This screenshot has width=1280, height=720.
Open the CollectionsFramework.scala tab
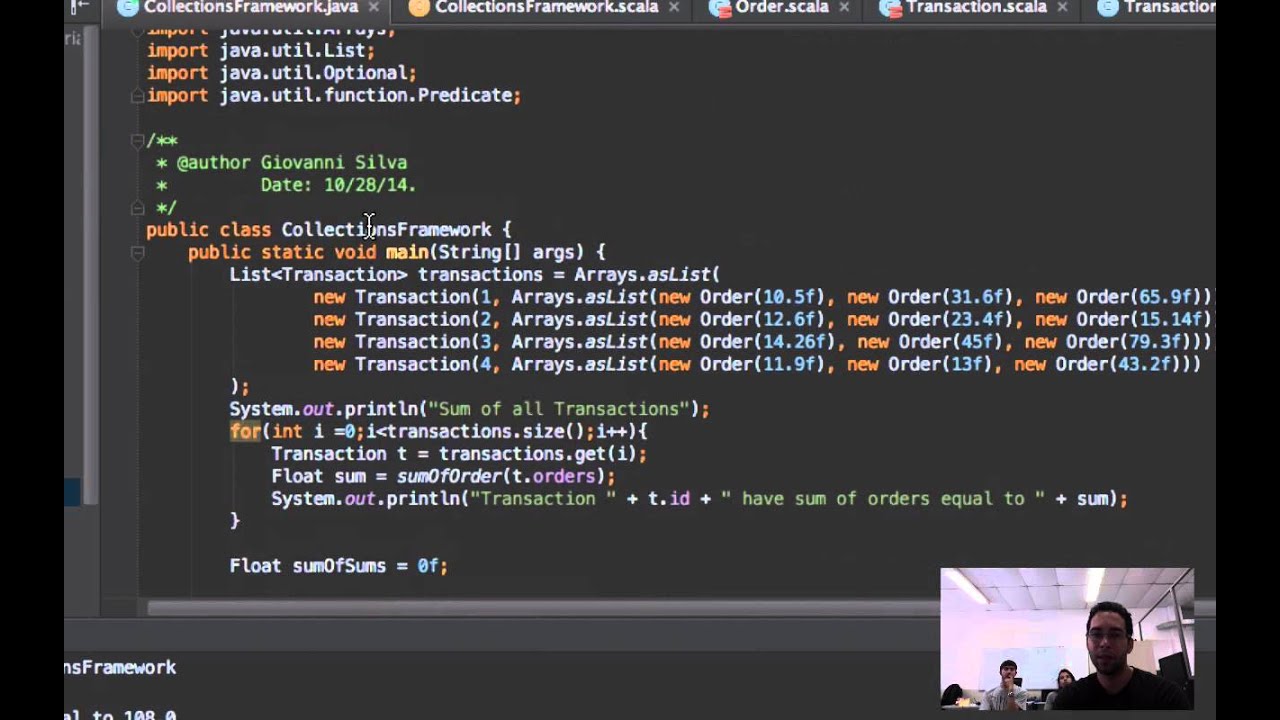tap(546, 7)
